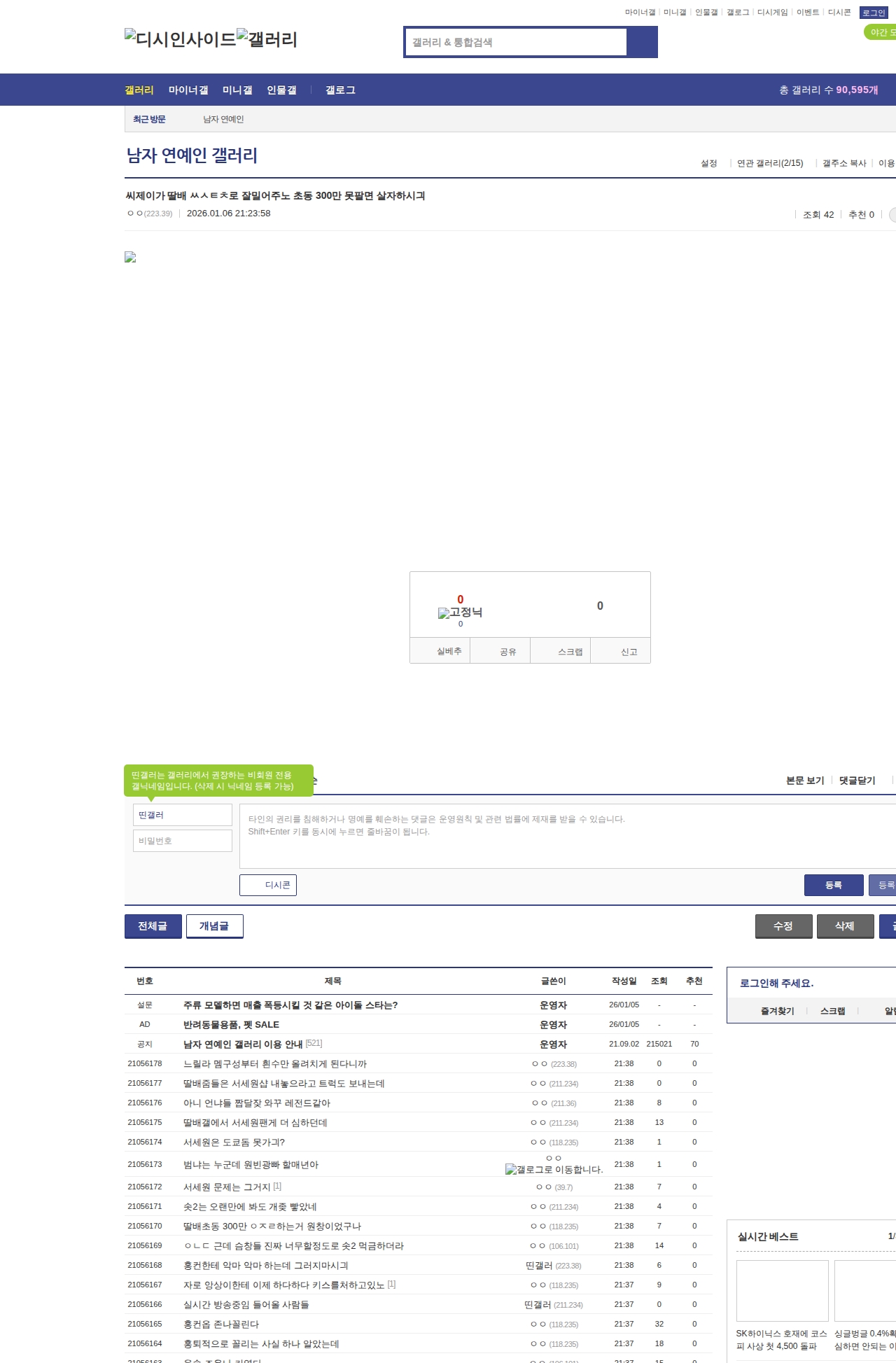The width and height of the screenshot is (896, 1363).
Task: Open 마이너갤 in the small top links
Action: (640, 13)
